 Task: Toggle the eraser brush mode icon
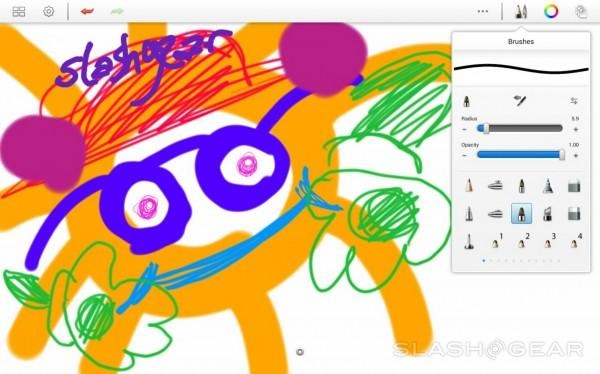[520, 101]
